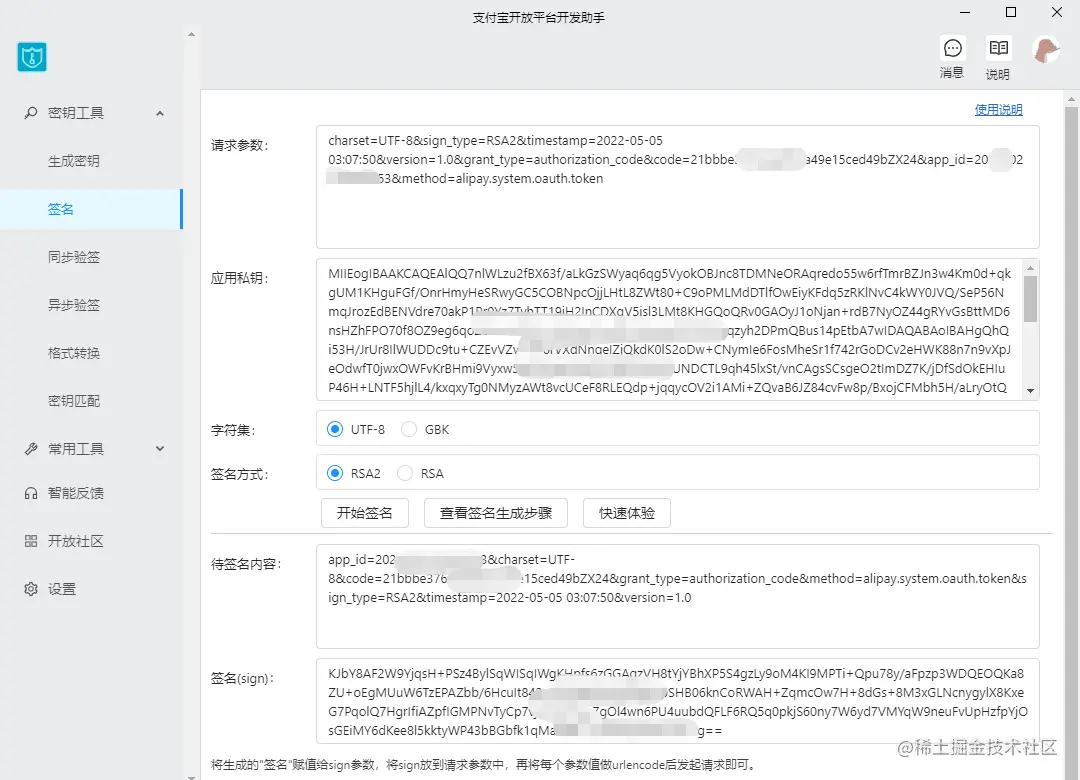Image resolution: width=1080 pixels, height=780 pixels.
Task: Open 密钥匹配 sidebar item
Action: point(74,401)
